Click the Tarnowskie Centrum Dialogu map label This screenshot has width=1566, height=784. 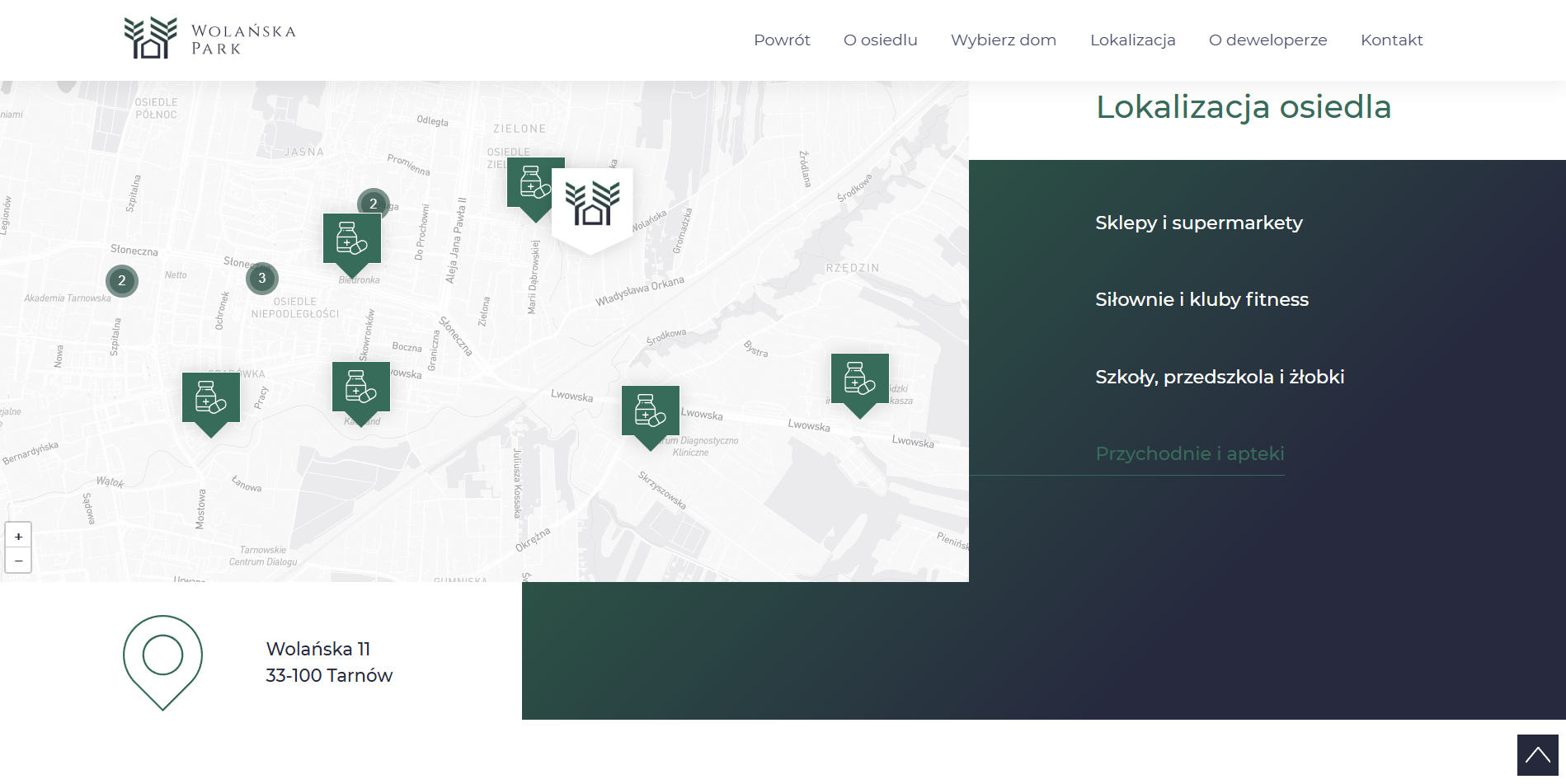point(263,556)
